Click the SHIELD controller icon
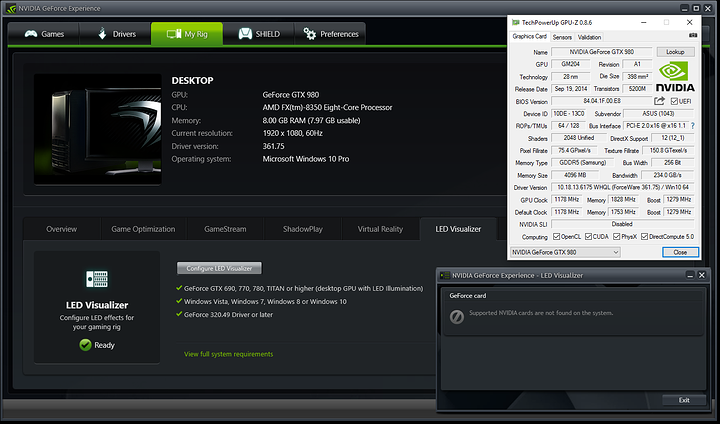This screenshot has height=424, width=720. point(246,34)
